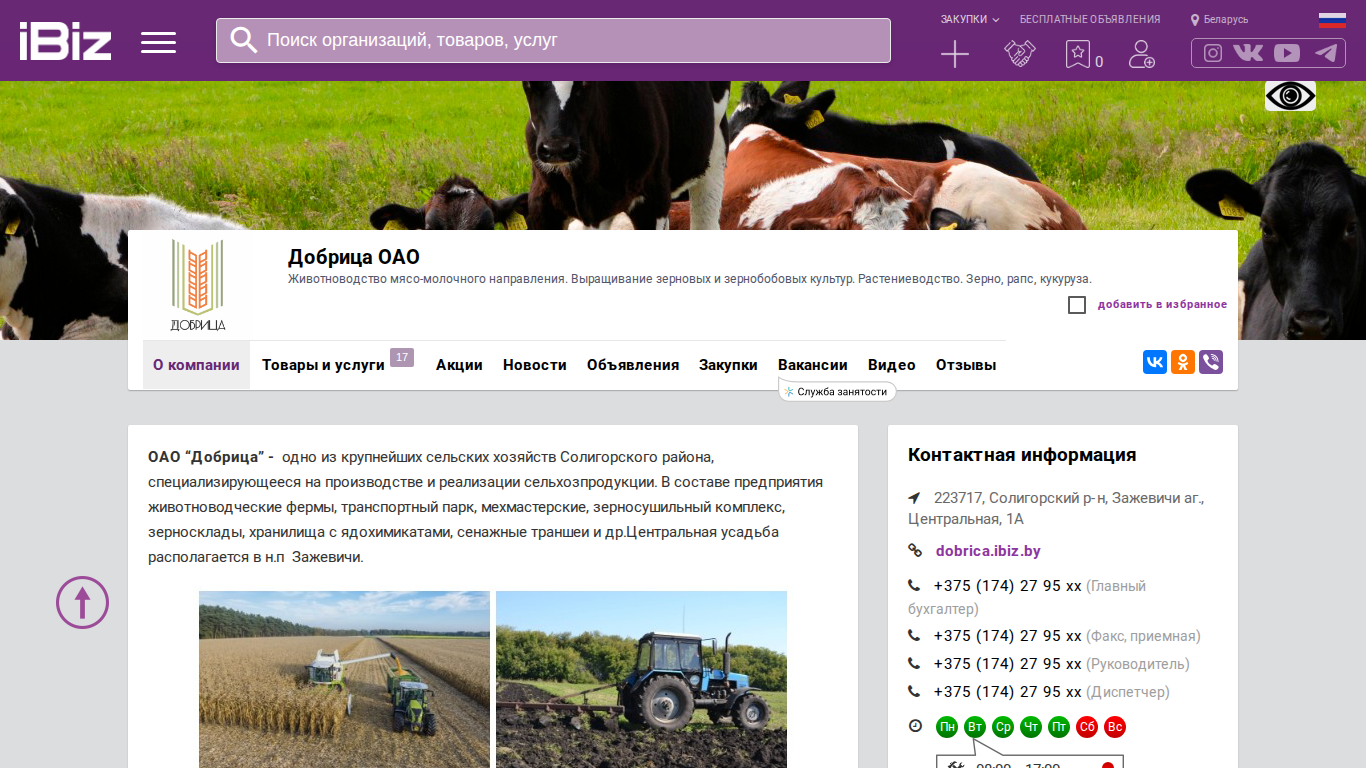
Task: Click the working hours clock icon
Action: [915, 726]
